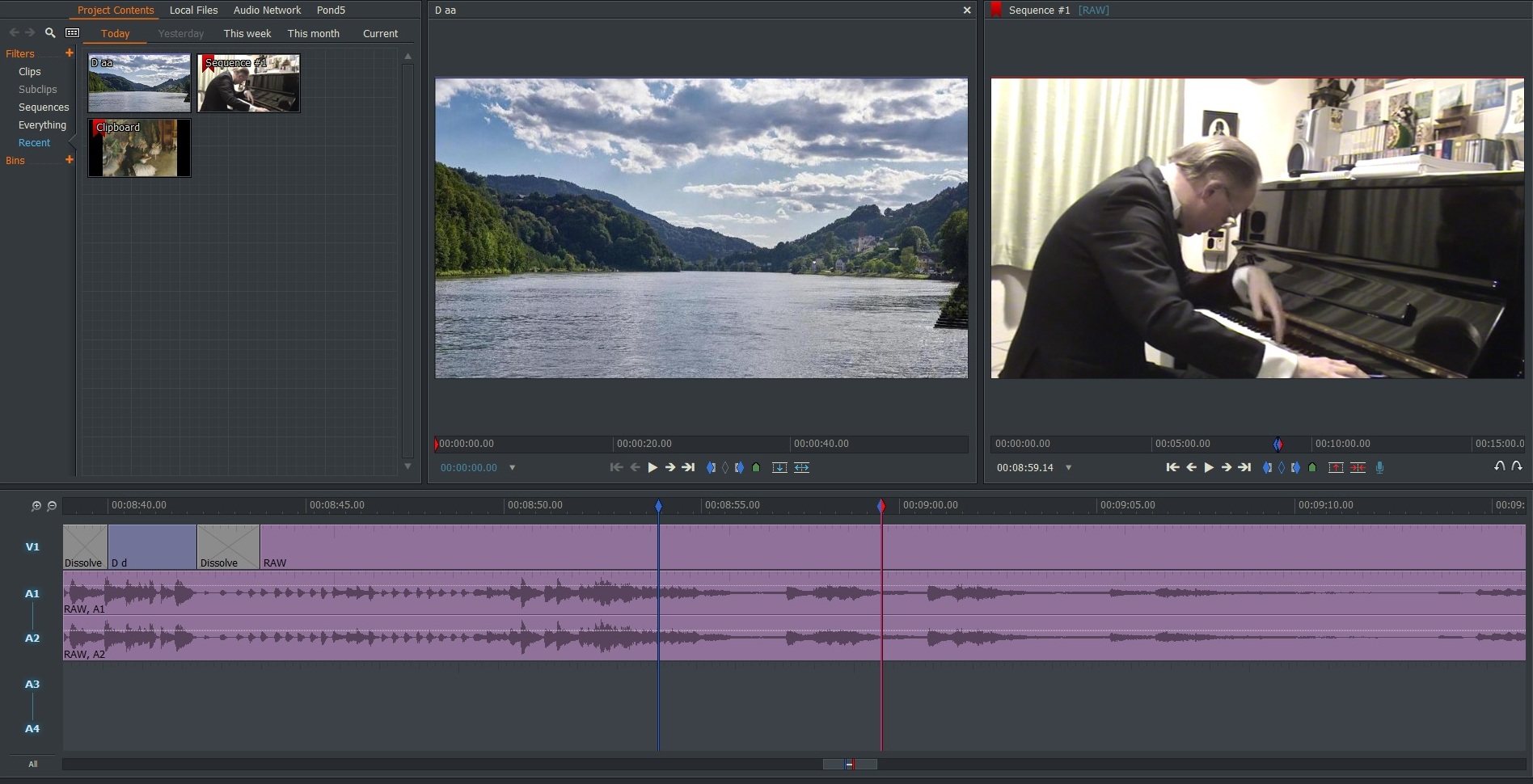Switch to the Local Files tab

[x=193, y=11]
